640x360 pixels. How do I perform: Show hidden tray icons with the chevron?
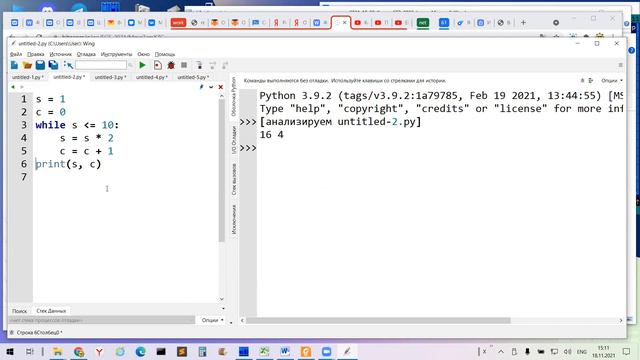pos(501,351)
